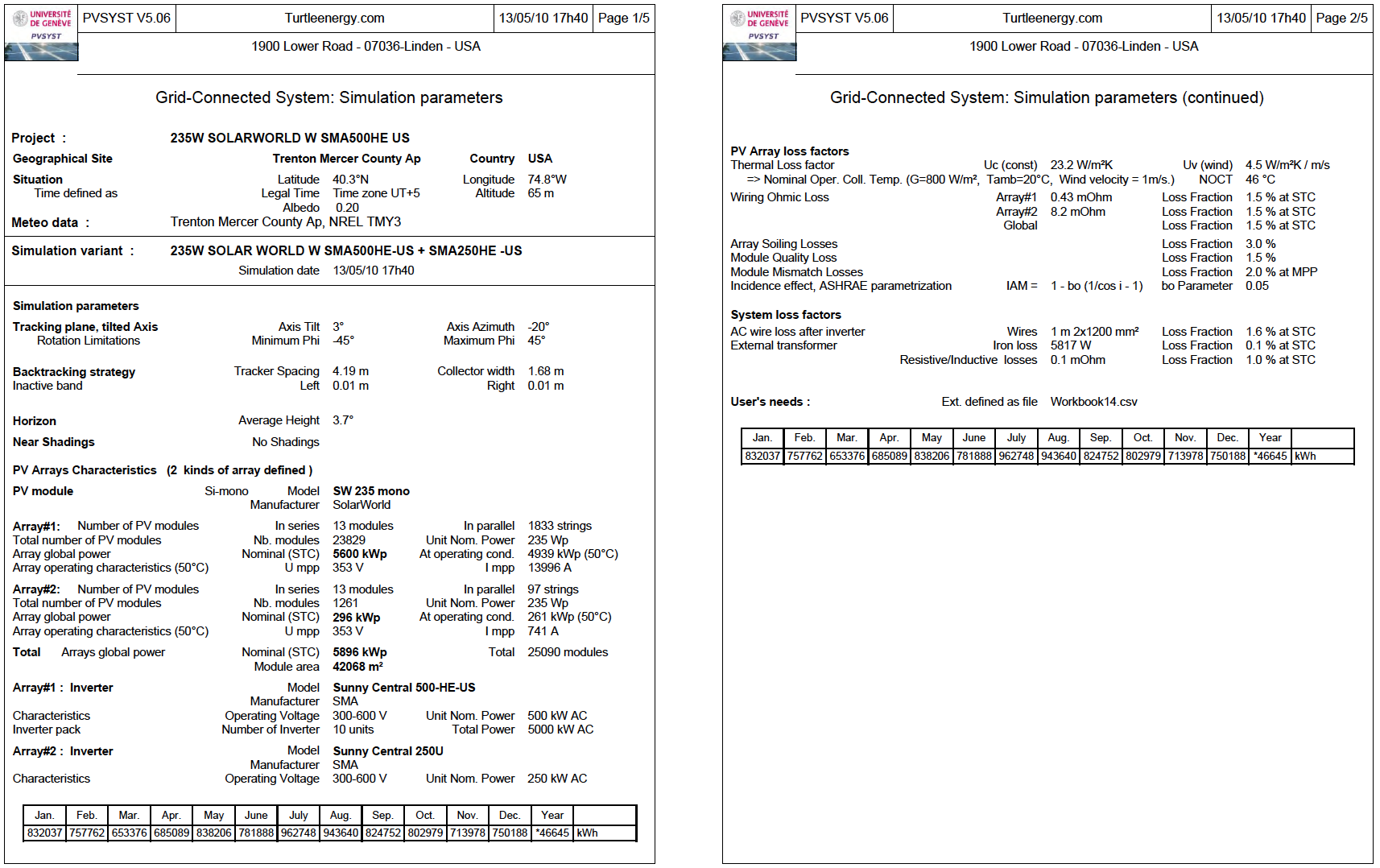Click manufacturer 'SolarWorld'

point(362,505)
